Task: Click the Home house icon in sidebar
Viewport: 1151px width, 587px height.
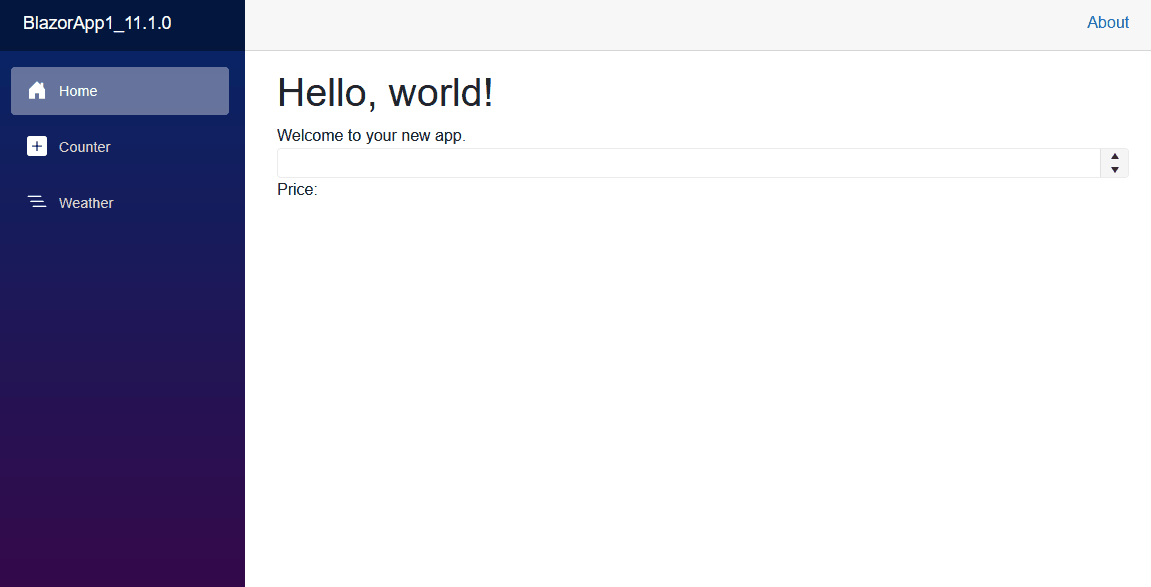Action: click(x=37, y=90)
